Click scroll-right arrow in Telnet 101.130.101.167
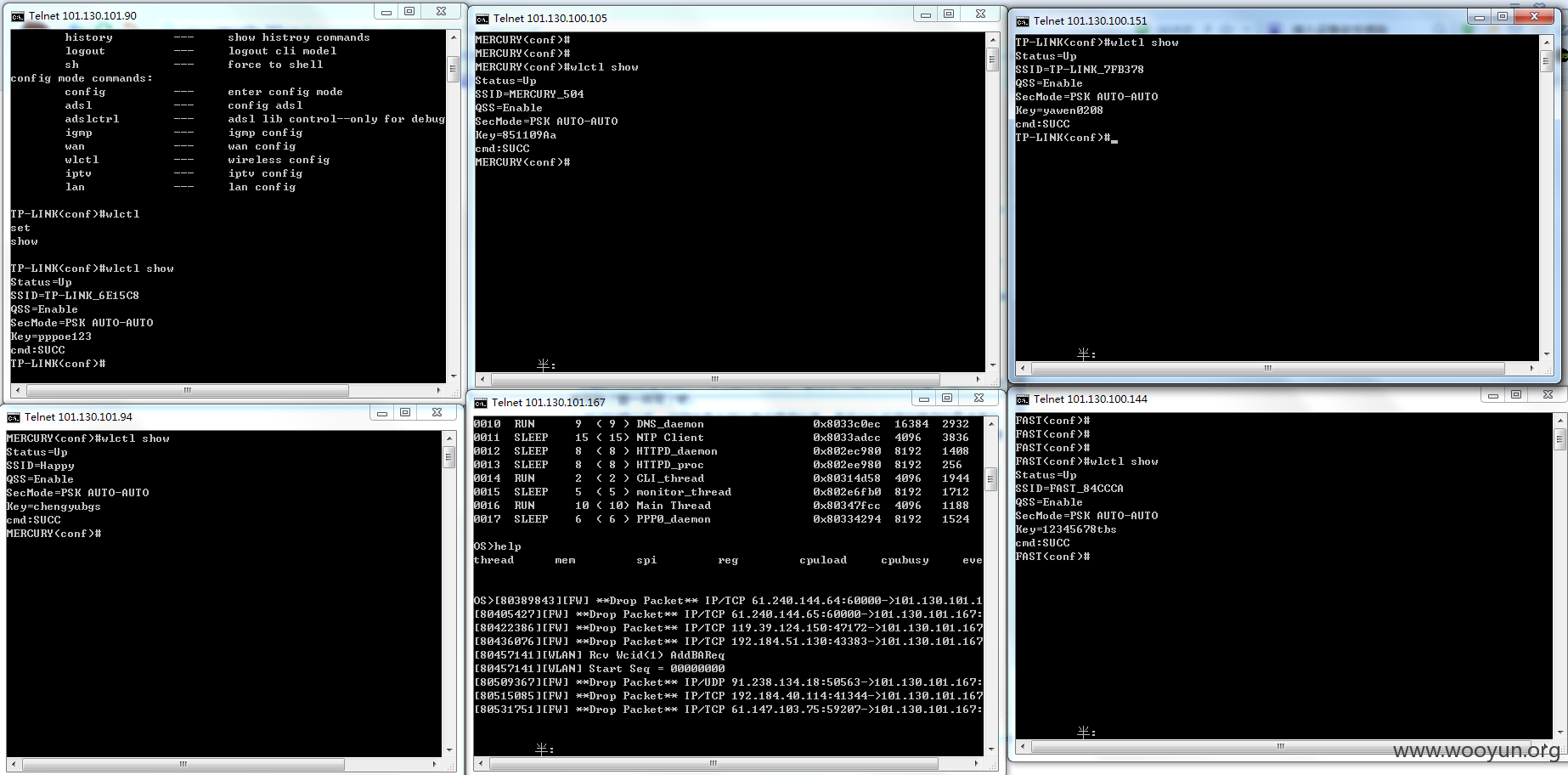This screenshot has width=1568, height=775. click(x=977, y=763)
